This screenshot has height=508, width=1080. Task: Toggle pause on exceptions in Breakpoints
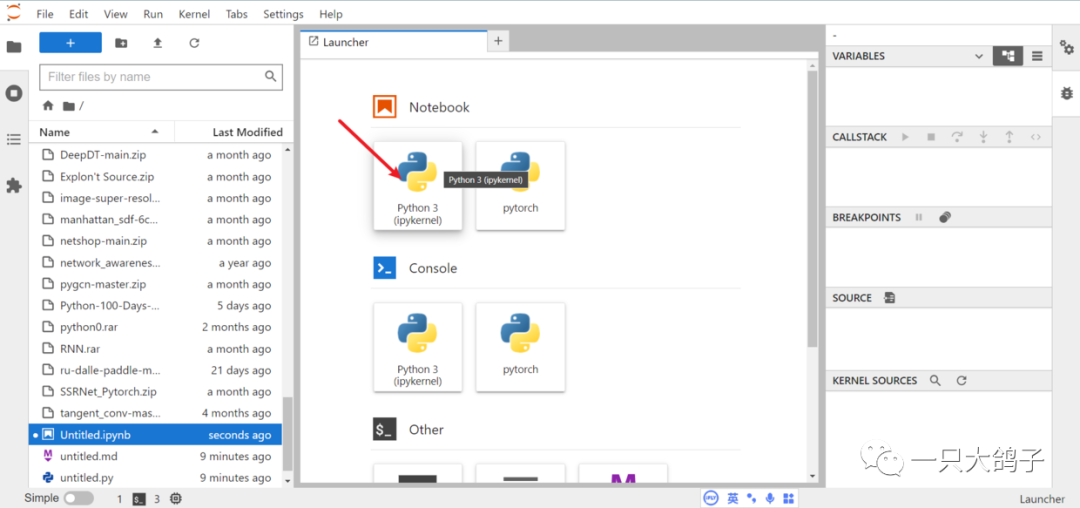[919, 218]
